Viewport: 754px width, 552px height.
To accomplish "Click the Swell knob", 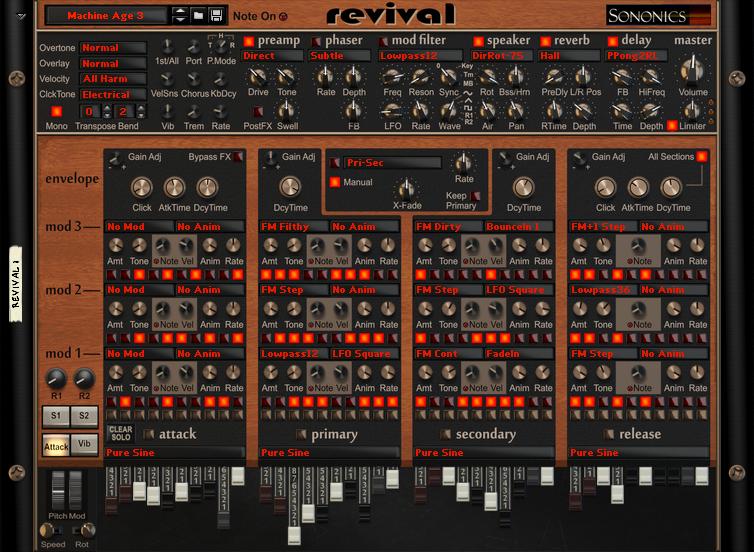I will pos(286,111).
